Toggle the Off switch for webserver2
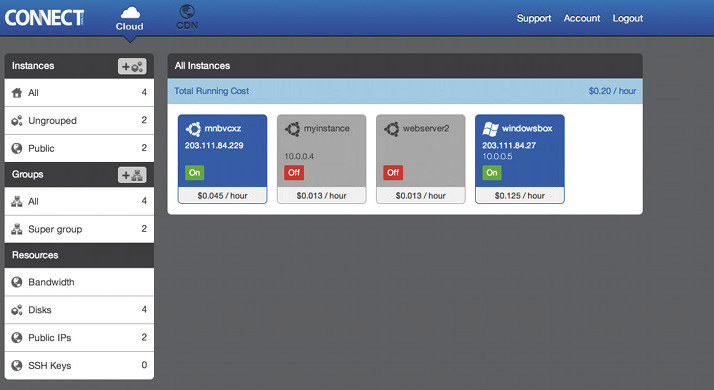 [393, 173]
